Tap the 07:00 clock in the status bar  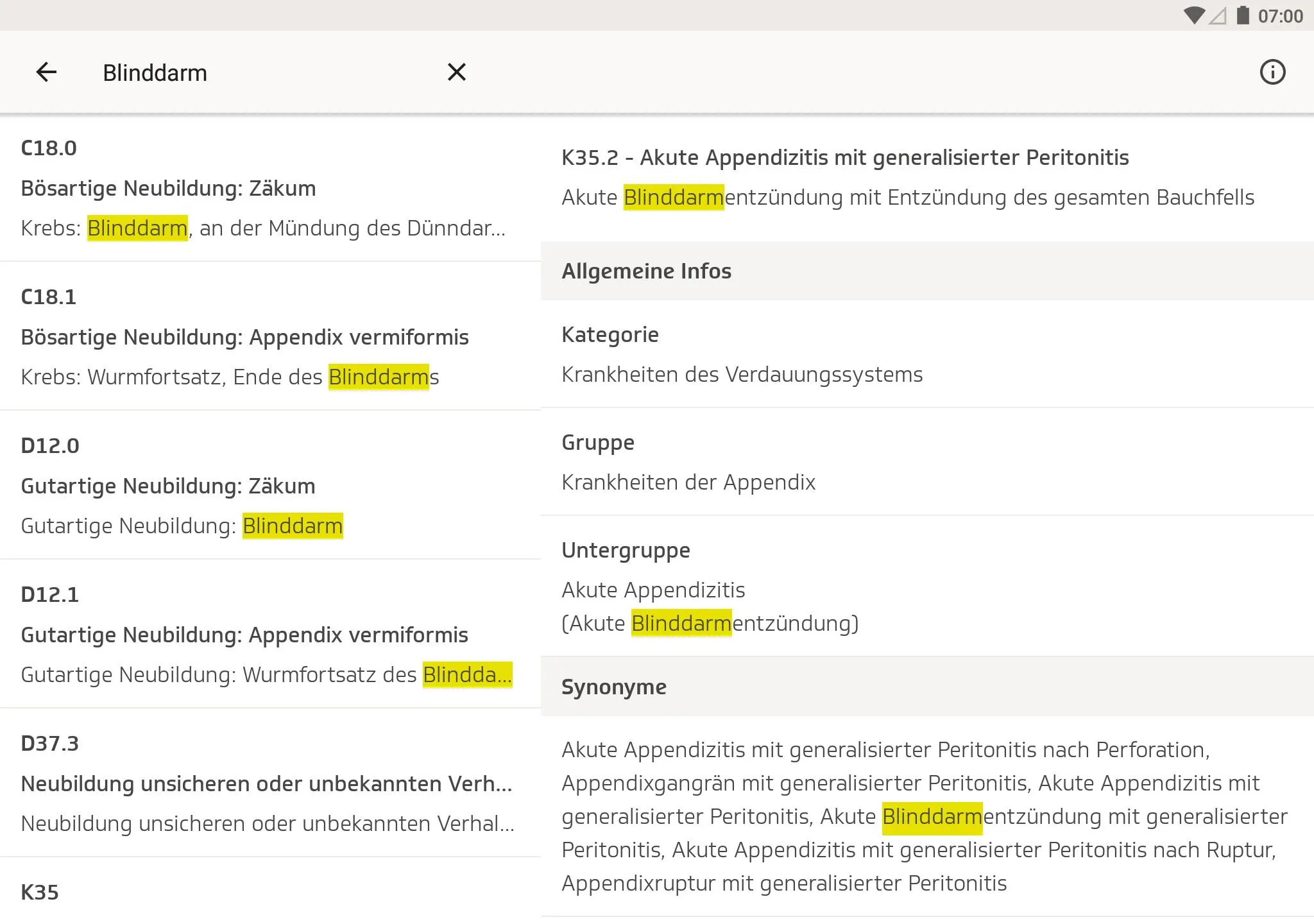point(1280,16)
